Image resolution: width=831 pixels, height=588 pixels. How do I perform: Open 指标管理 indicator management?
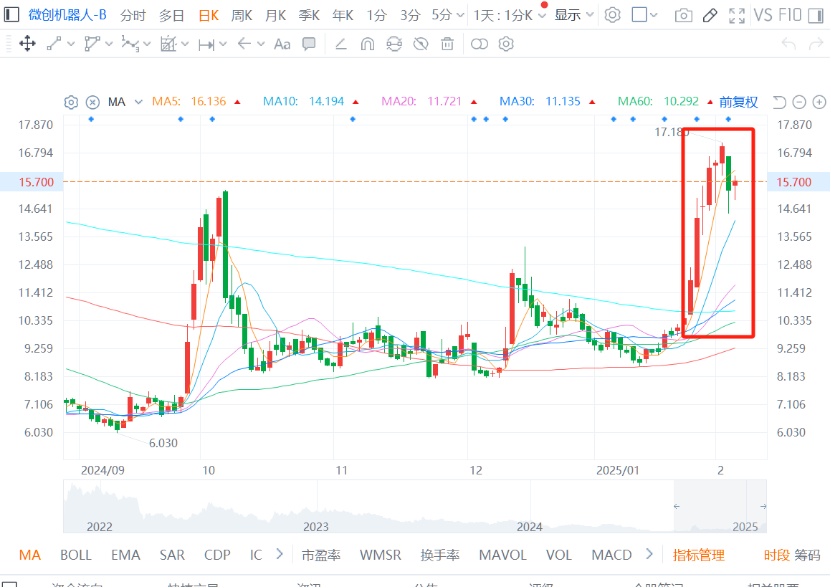(698, 554)
